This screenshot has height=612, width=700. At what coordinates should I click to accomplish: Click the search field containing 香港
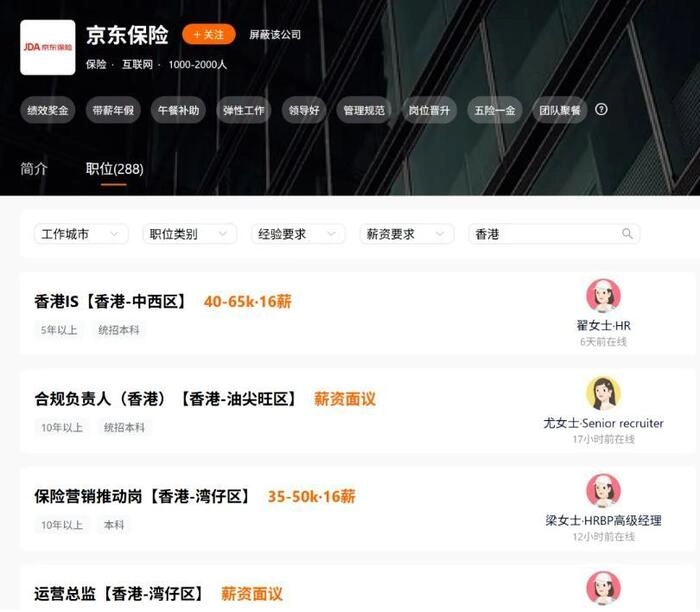[554, 234]
